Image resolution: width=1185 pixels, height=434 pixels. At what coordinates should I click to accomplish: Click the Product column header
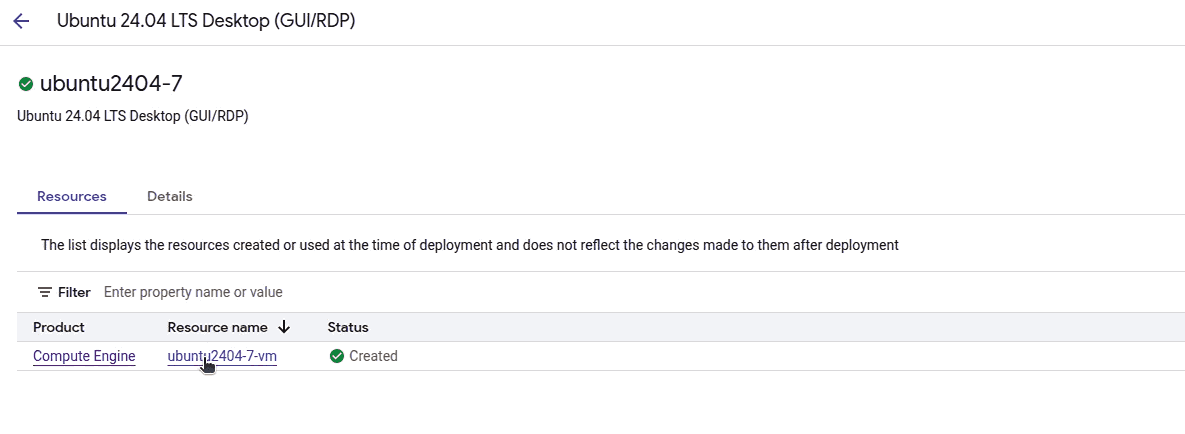[x=59, y=327]
